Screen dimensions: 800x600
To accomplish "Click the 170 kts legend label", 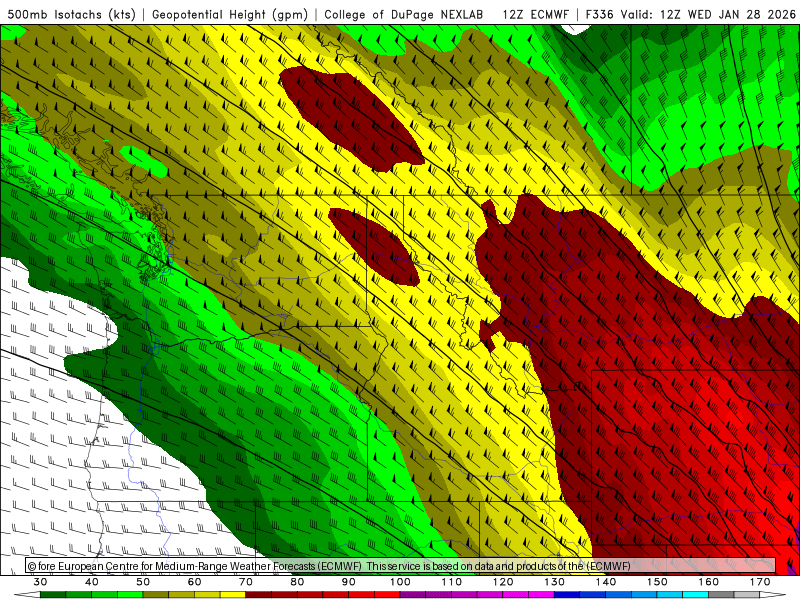I will (x=760, y=582).
